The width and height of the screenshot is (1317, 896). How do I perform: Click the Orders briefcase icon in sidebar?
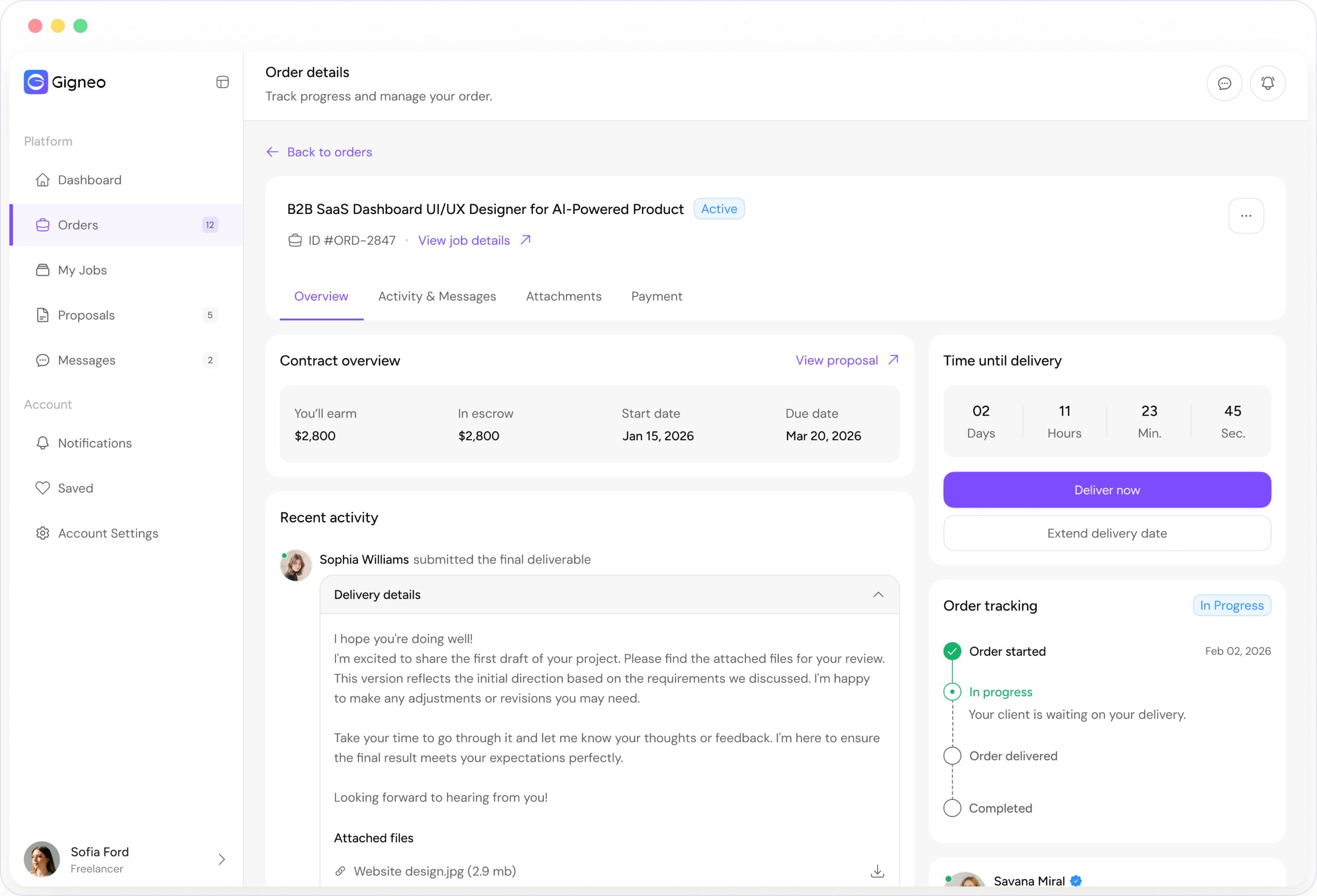(43, 225)
